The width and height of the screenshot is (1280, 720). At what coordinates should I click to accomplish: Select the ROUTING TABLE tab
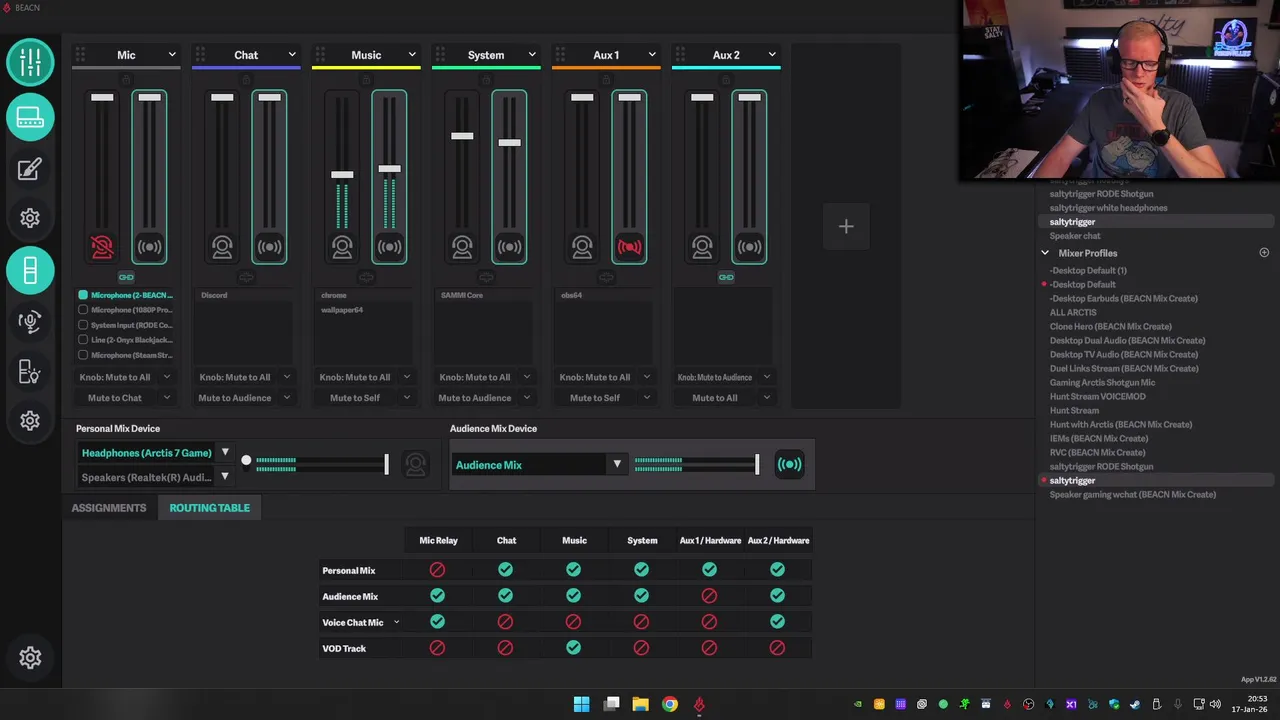(x=210, y=508)
